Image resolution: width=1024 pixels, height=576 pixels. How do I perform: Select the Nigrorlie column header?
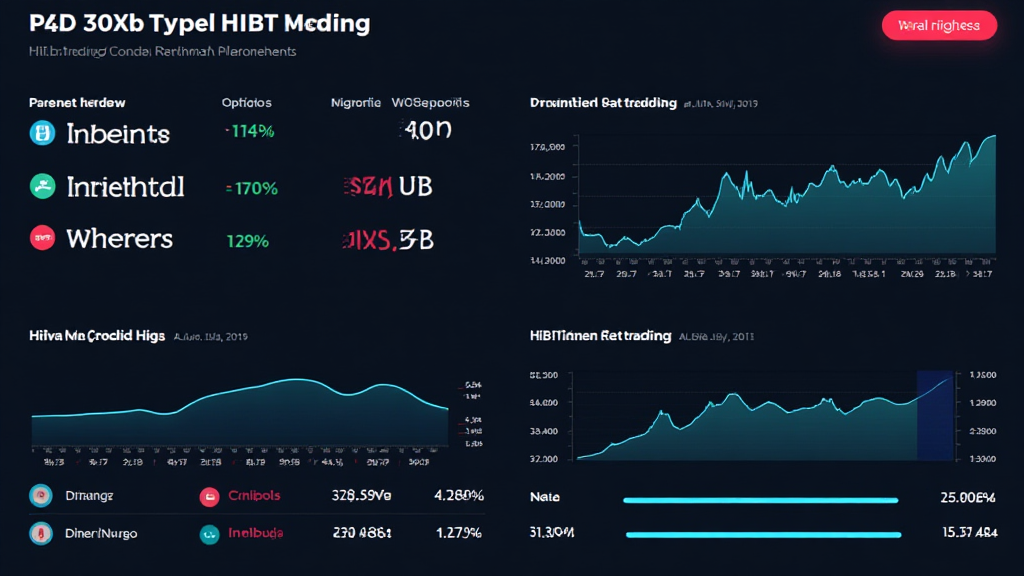tap(356, 103)
